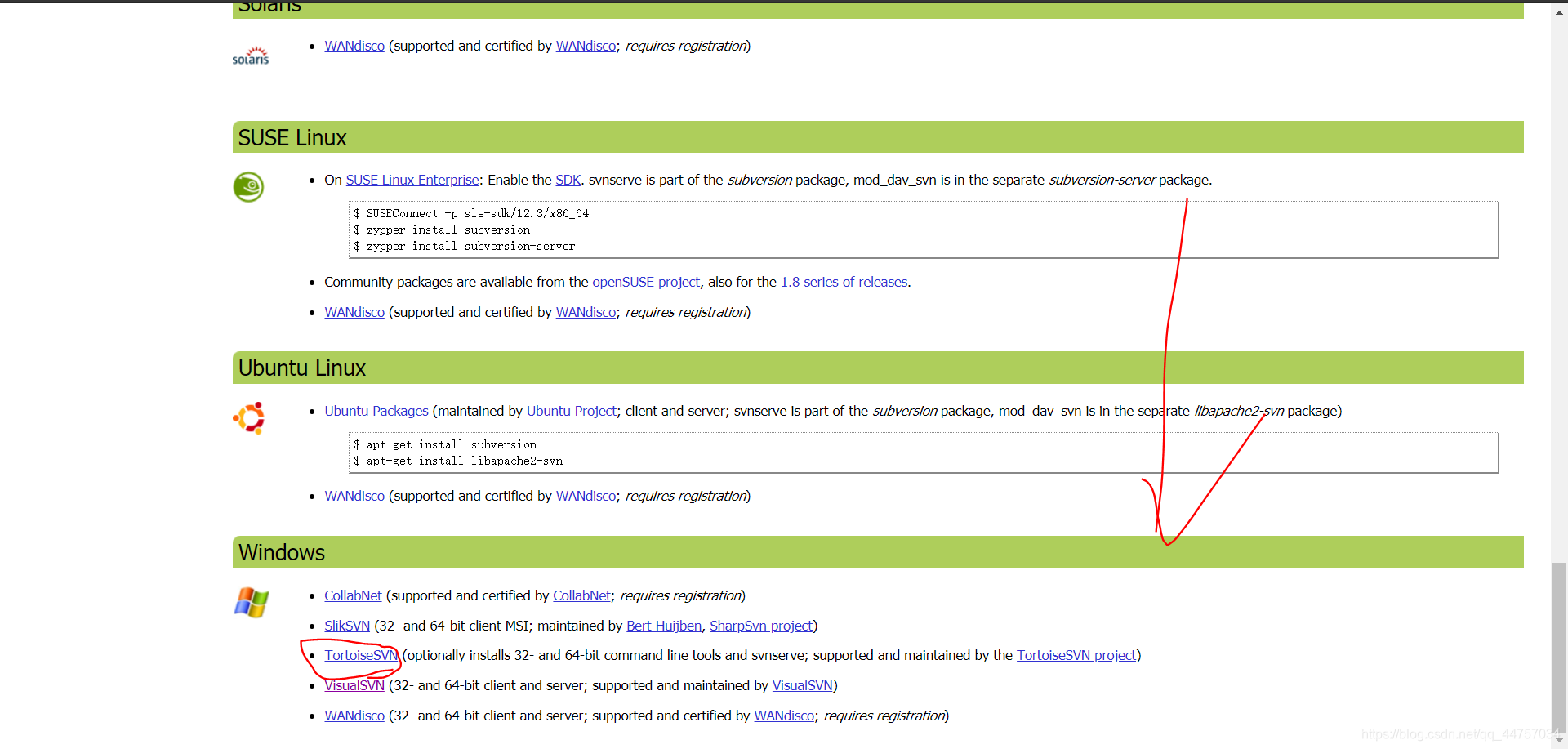Viewport: 1568px width, 749px height.
Task: Open the '1.8 series of releases' link
Action: [844, 282]
